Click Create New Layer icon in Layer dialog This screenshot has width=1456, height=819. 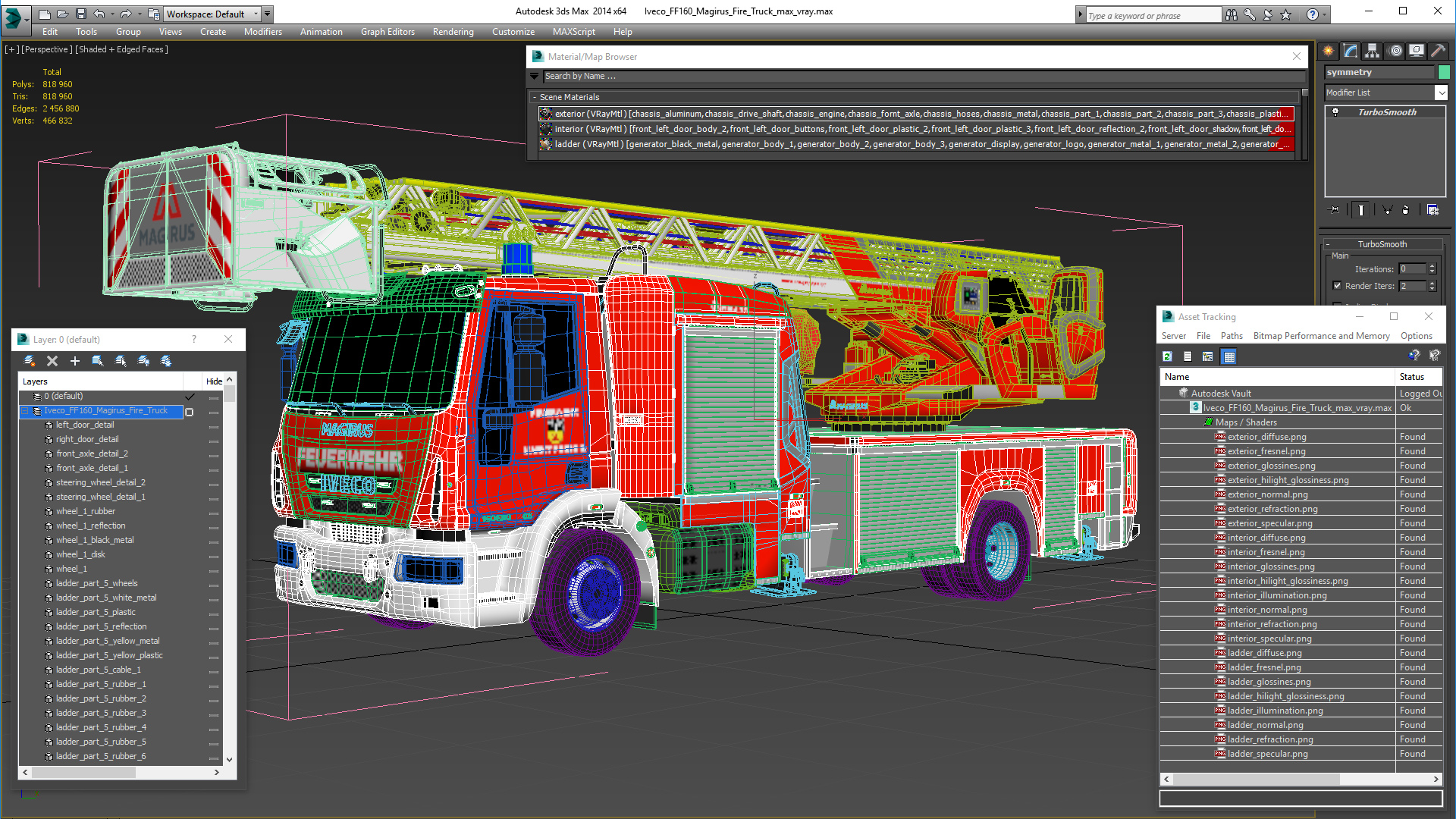click(30, 361)
